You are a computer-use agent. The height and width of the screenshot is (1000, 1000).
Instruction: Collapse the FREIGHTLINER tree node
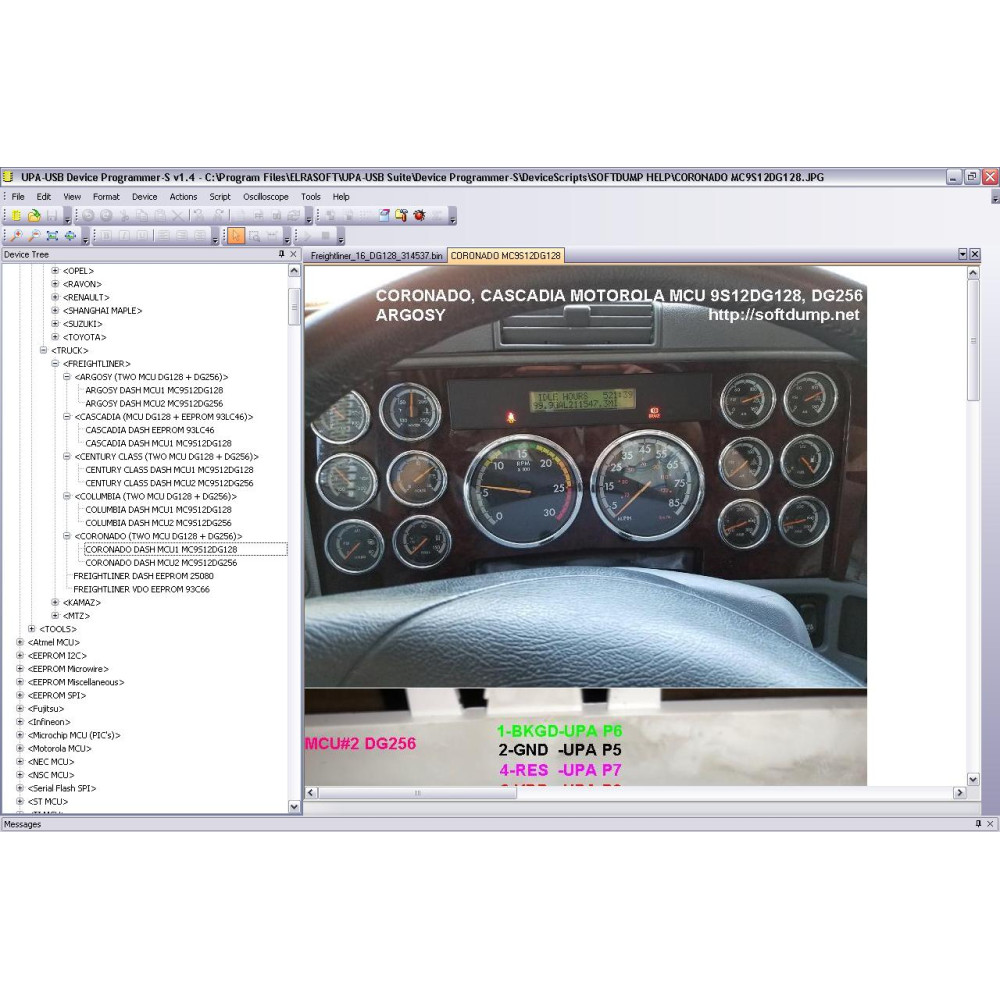(55, 364)
